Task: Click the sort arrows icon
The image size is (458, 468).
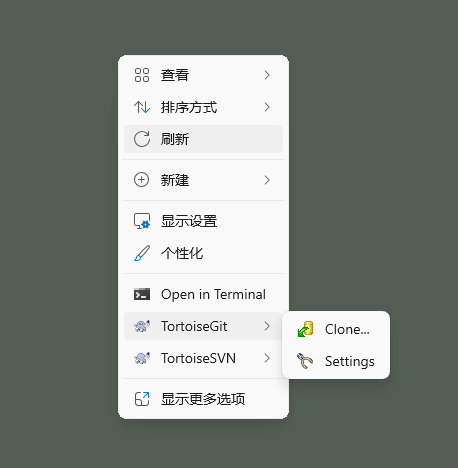Action: coord(142,107)
